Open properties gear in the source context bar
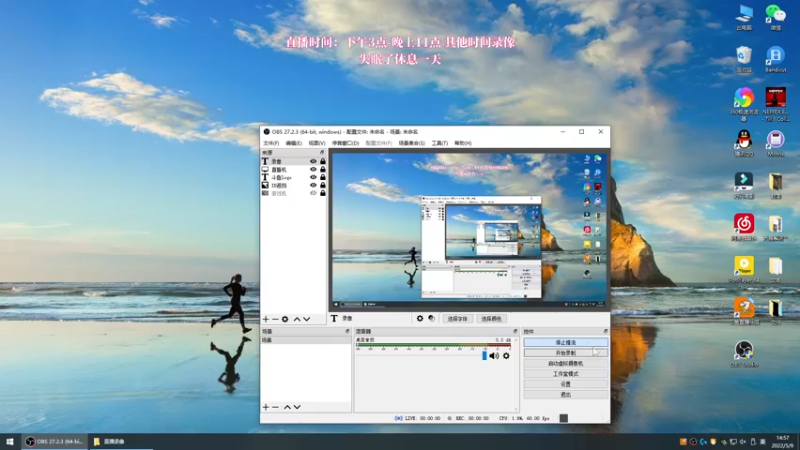Image resolution: width=800 pixels, height=450 pixels. pos(420,318)
